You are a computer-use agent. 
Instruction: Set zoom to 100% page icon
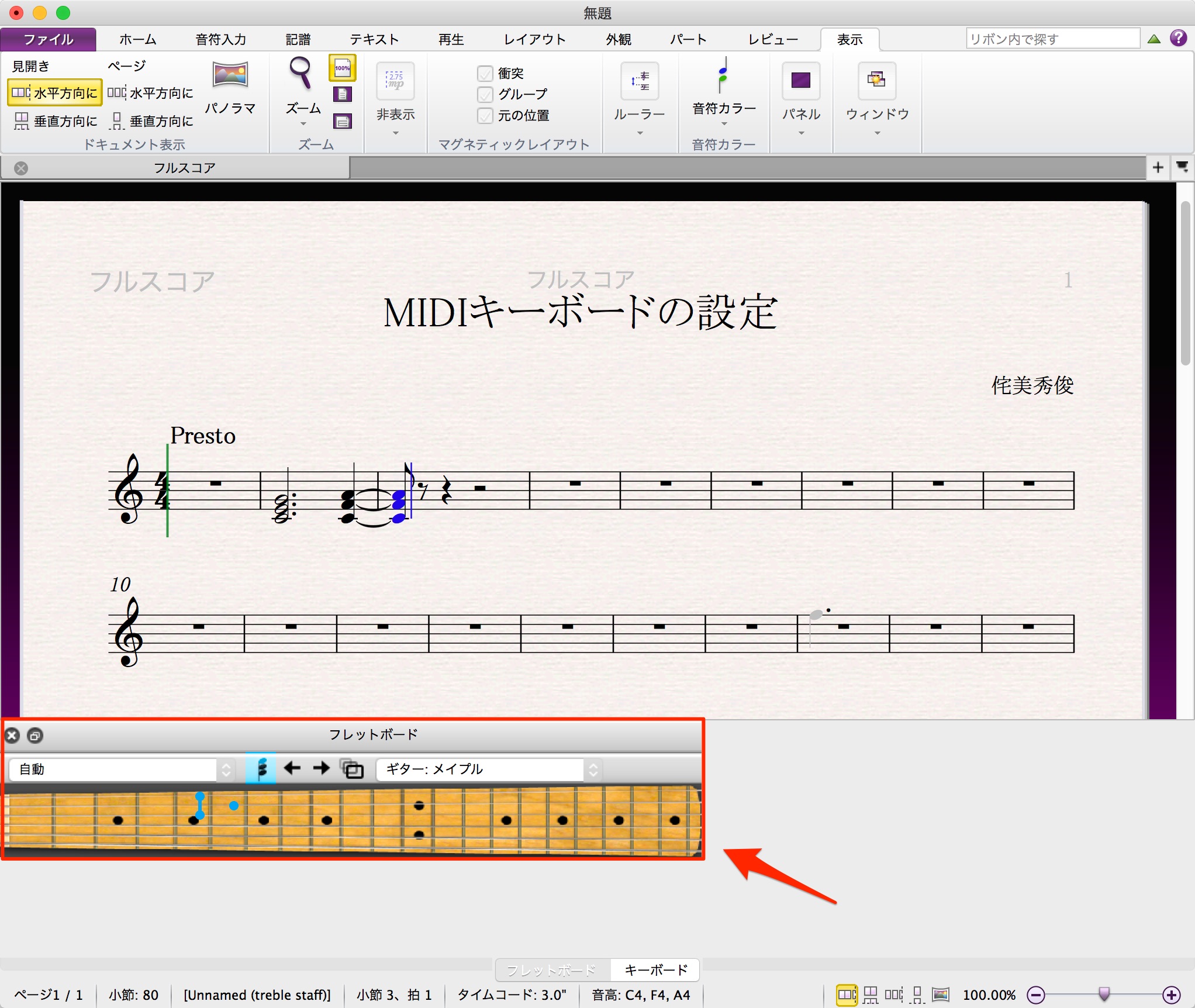pos(343,68)
